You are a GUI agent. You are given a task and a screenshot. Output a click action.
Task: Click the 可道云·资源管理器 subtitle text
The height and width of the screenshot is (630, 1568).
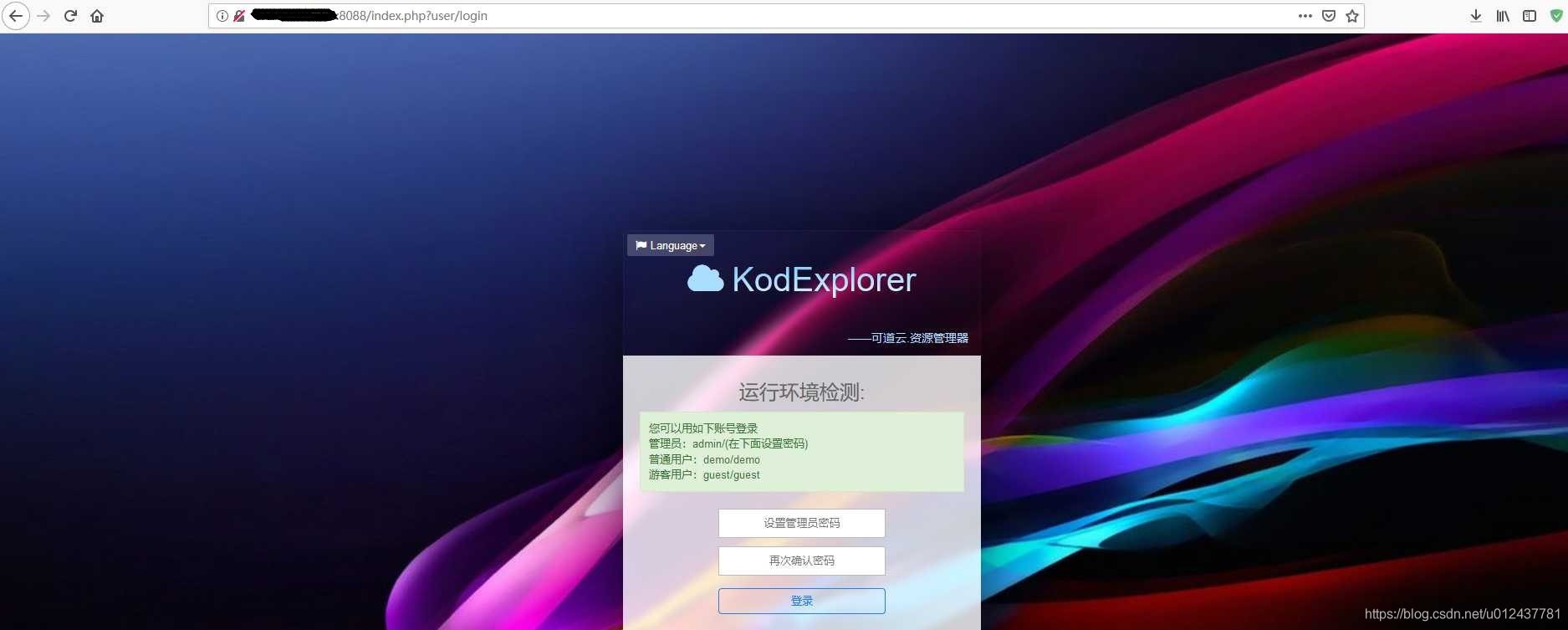click(x=908, y=338)
